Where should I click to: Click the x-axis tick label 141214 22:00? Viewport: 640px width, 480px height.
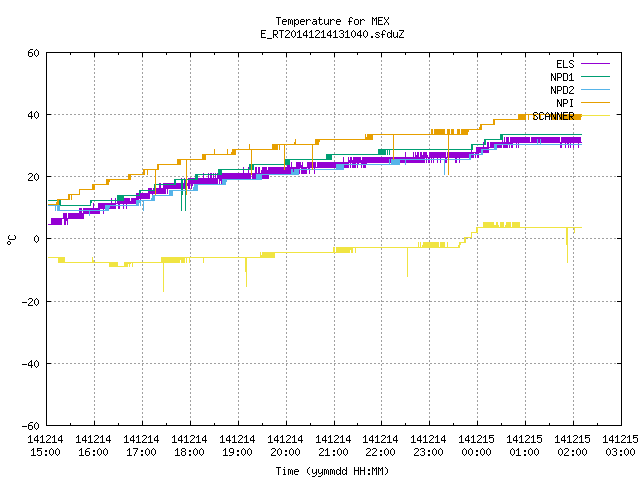tap(380, 446)
